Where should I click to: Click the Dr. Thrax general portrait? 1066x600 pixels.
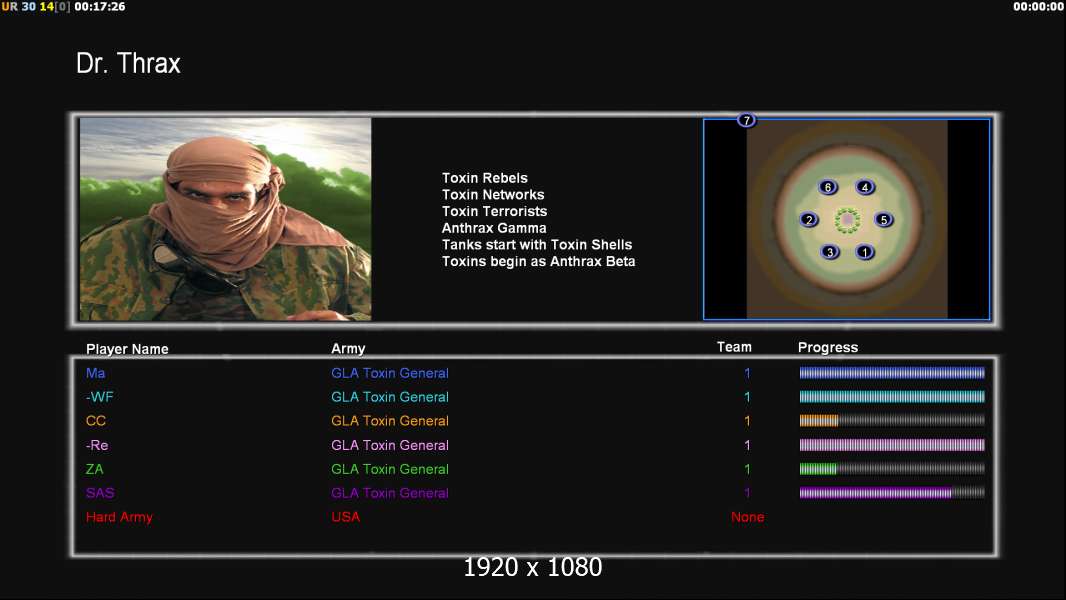226,219
